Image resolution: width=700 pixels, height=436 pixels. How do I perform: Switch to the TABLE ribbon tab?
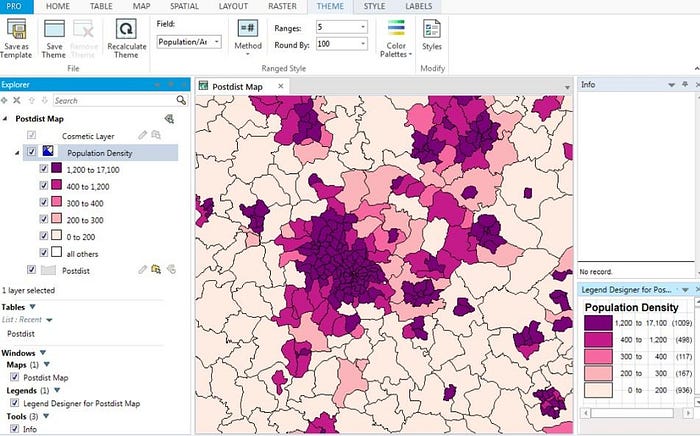(101, 6)
